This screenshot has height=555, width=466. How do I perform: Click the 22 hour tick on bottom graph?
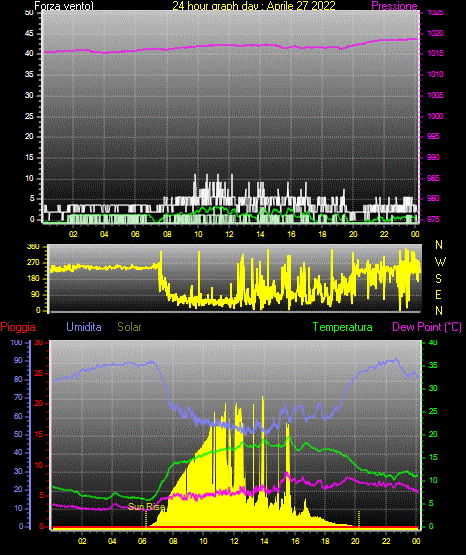click(386, 541)
